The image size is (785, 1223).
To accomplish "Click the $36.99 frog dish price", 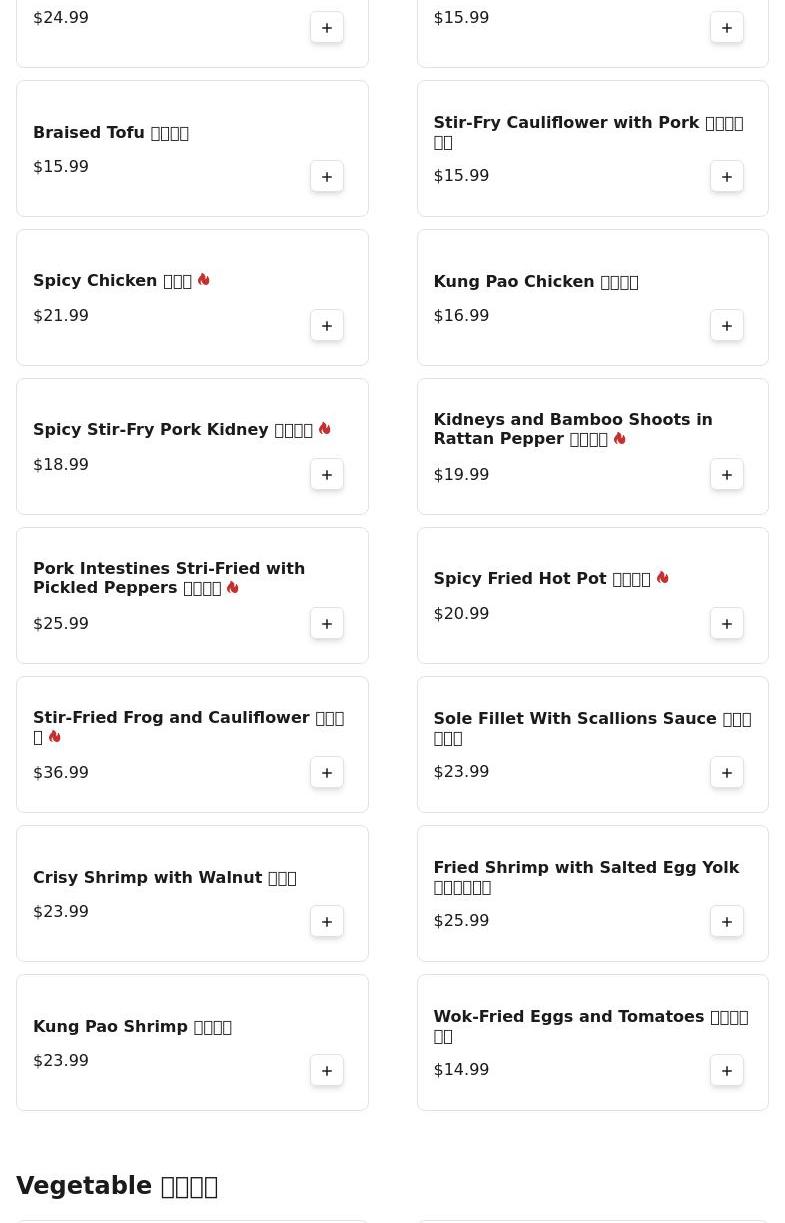I will coord(61,772).
